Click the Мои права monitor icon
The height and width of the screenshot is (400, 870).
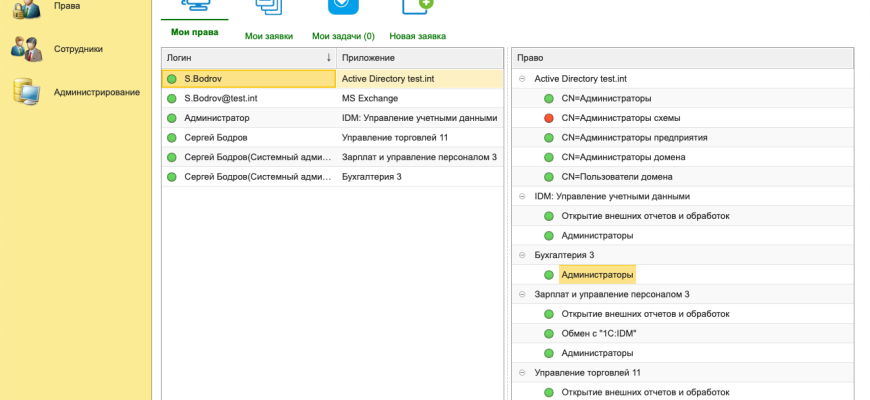[x=194, y=6]
